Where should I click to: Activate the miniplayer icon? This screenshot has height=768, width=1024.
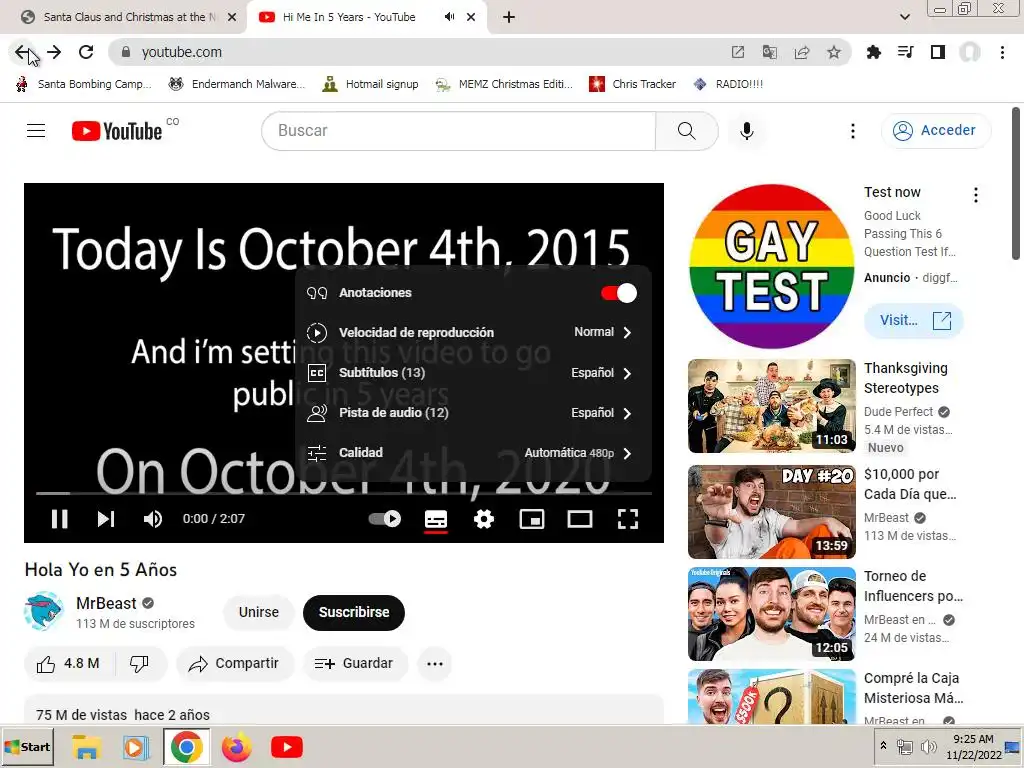pos(532,519)
